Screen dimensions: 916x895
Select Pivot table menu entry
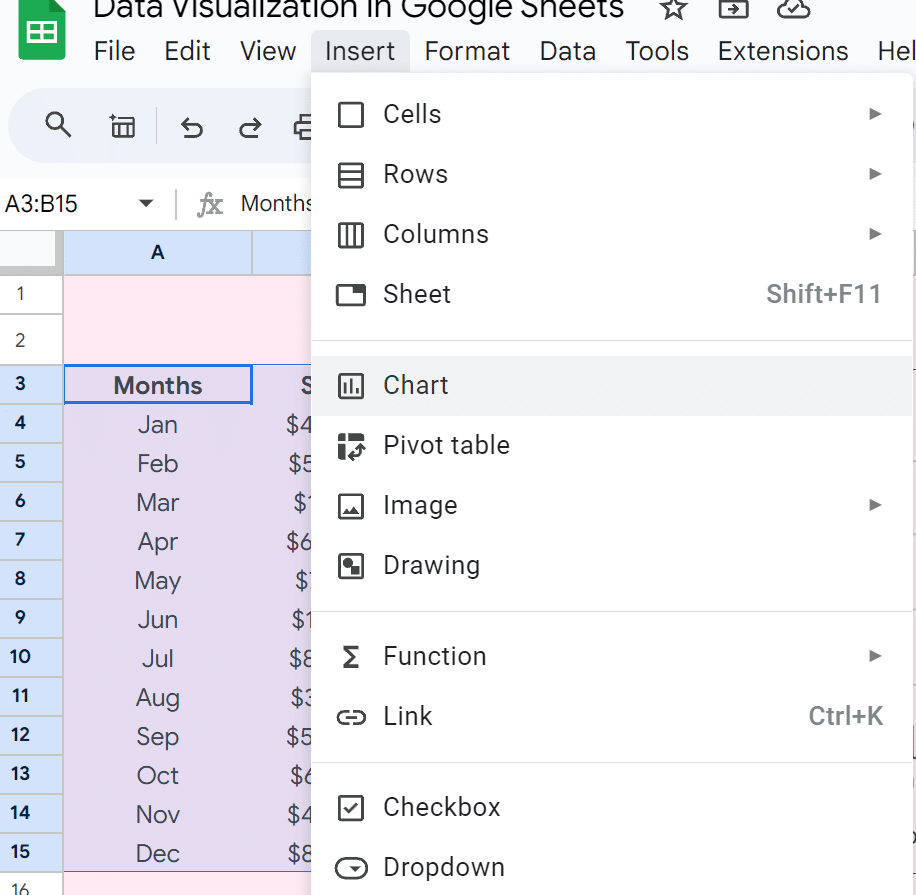[x=612, y=446]
